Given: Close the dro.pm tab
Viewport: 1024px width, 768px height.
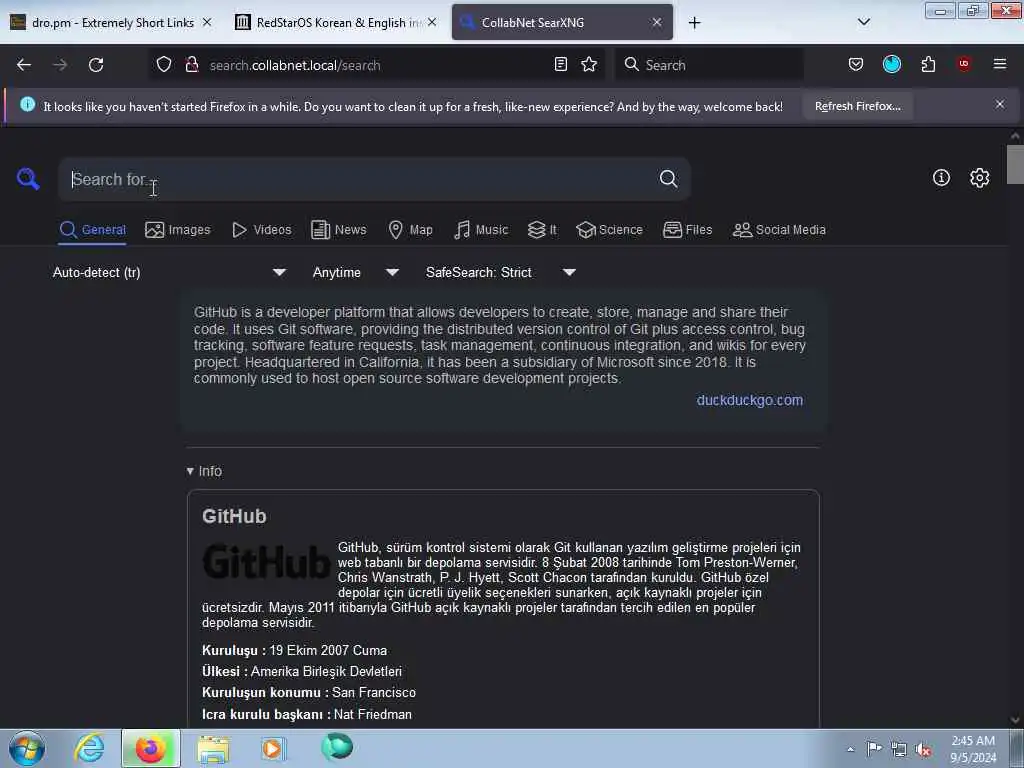Looking at the screenshot, I should click(207, 22).
